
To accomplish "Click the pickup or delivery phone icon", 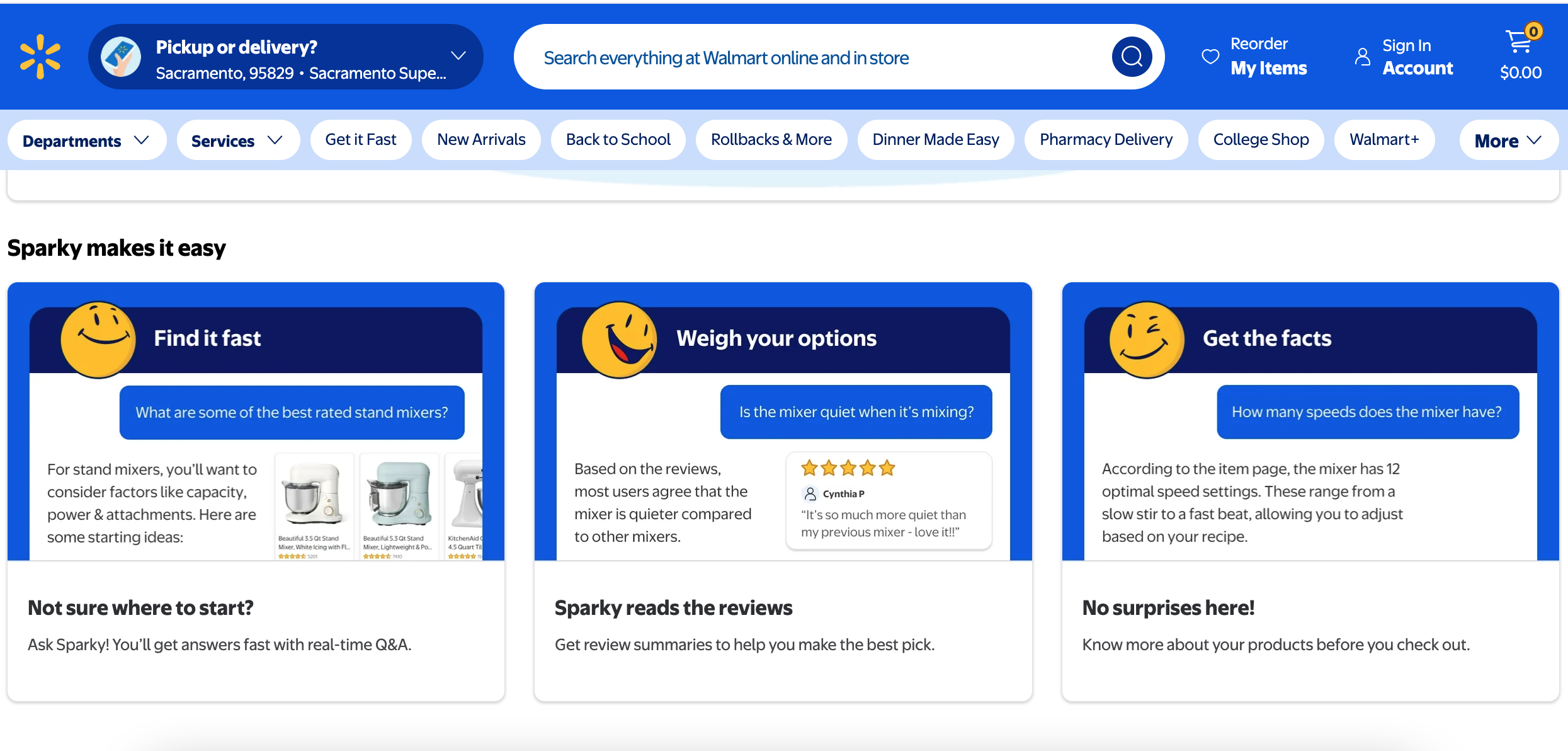I will point(121,57).
